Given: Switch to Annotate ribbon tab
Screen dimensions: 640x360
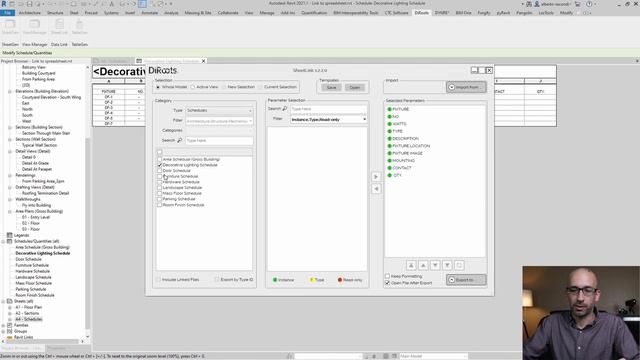Looking at the screenshot, I should (x=149, y=13).
